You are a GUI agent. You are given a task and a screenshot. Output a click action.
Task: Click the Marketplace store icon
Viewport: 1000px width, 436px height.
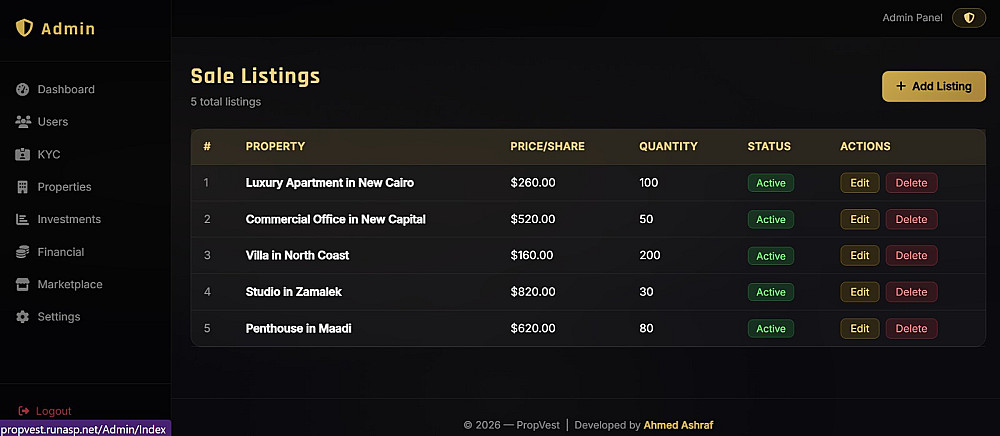pyautogui.click(x=23, y=284)
